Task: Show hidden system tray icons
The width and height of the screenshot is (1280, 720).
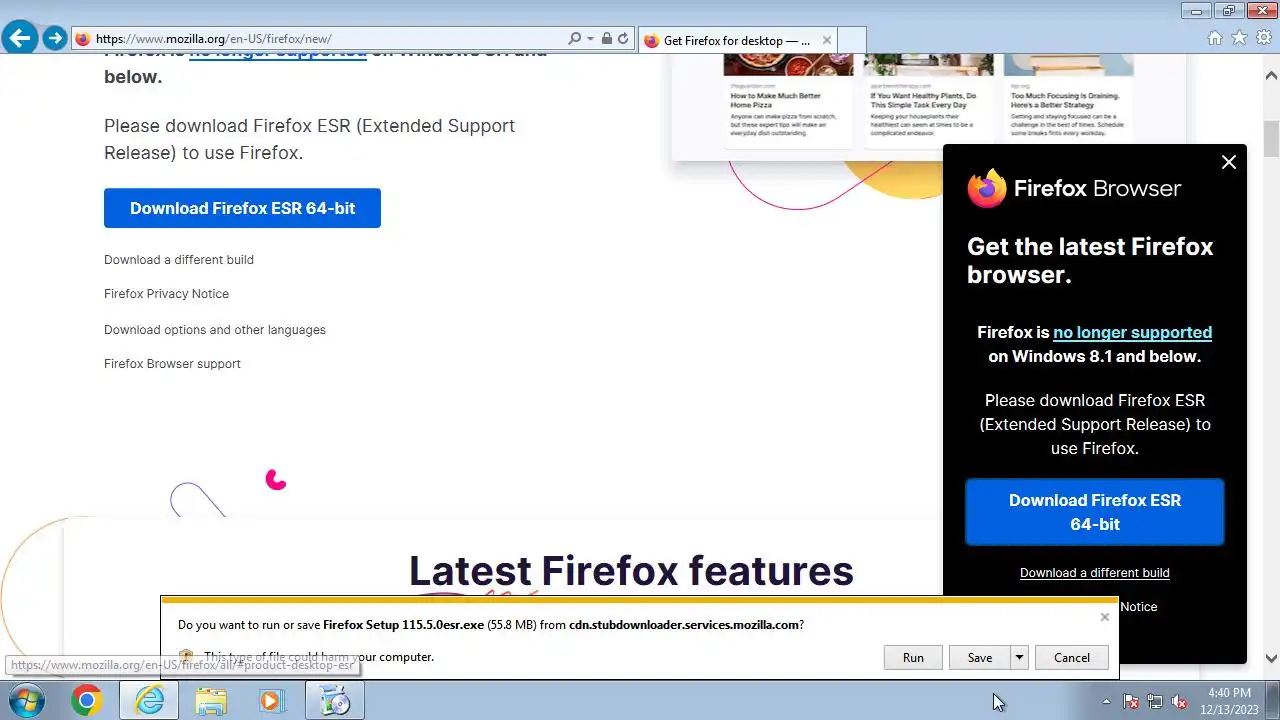Action: point(1106,701)
